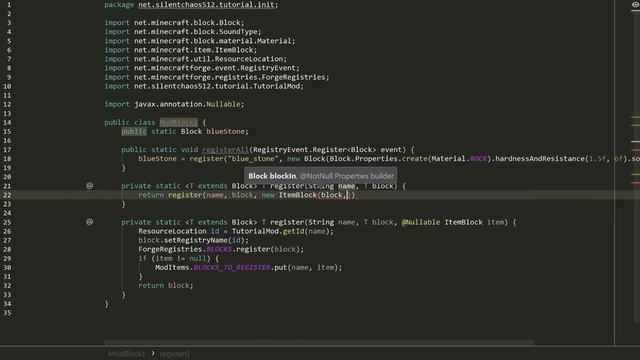Click the package name net.silentchaos512.tutorial.init

tap(207, 4)
